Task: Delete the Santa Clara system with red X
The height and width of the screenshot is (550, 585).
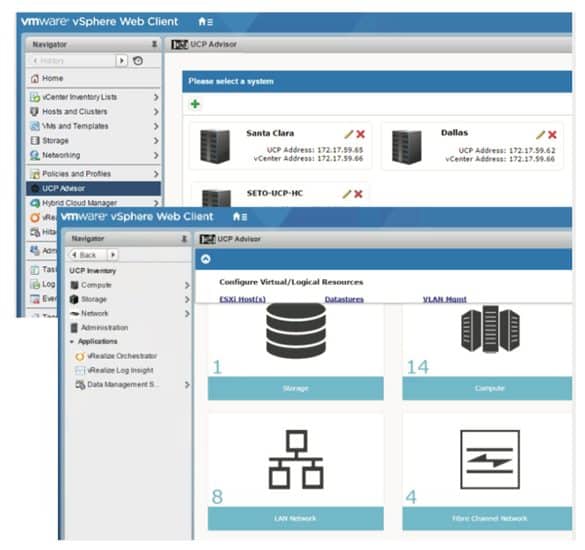Action: [360, 134]
